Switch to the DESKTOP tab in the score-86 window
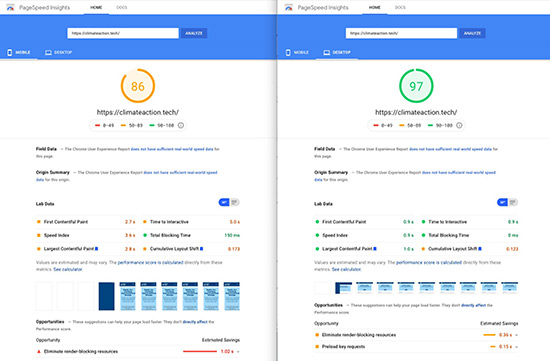The height and width of the screenshot is (361, 550). click(58, 52)
